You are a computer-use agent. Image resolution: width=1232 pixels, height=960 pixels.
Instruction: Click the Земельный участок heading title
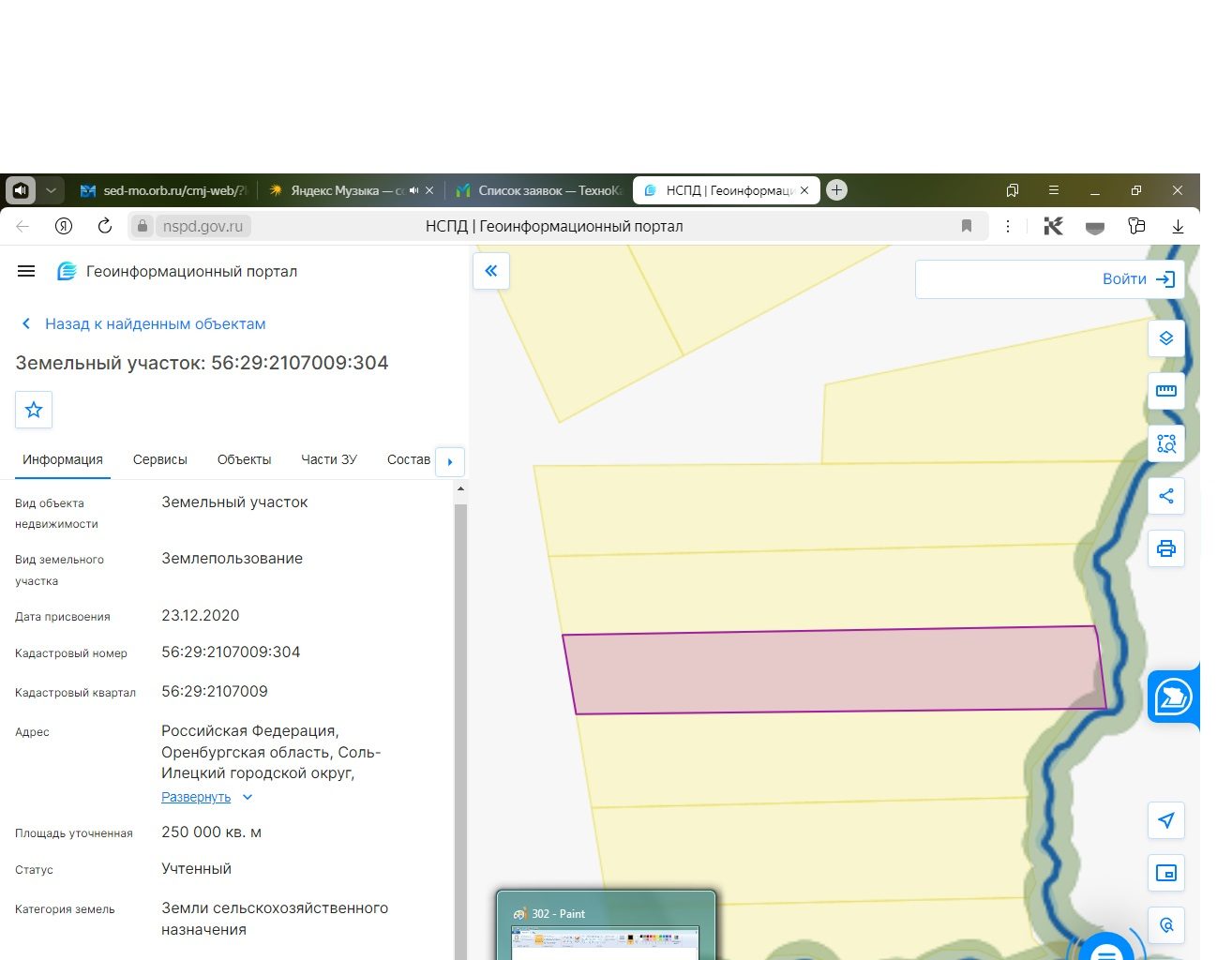[202, 363]
